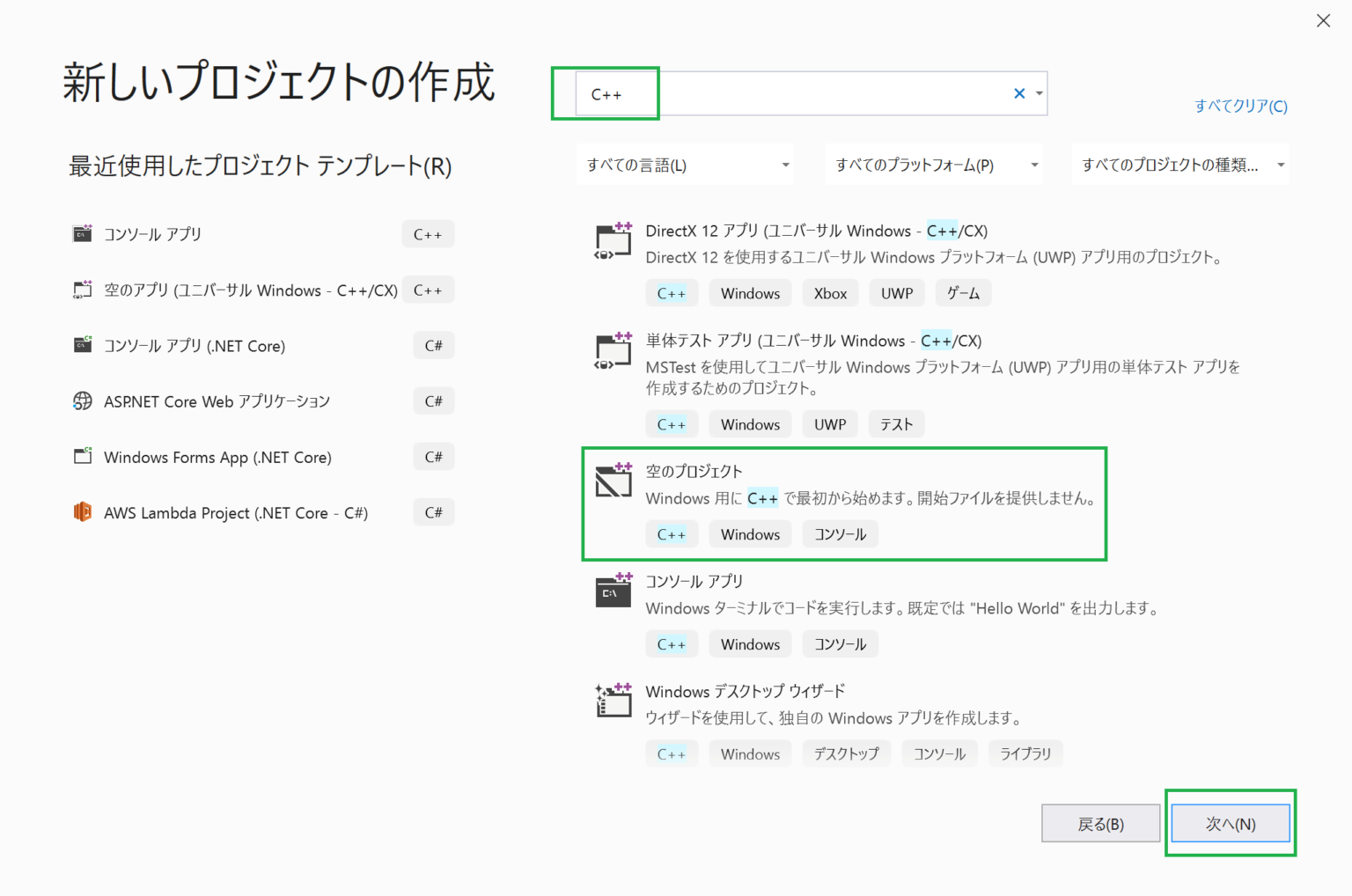Click the AWS Lambda Project icon
Image resolution: width=1352 pixels, height=896 pixels.
[82, 511]
